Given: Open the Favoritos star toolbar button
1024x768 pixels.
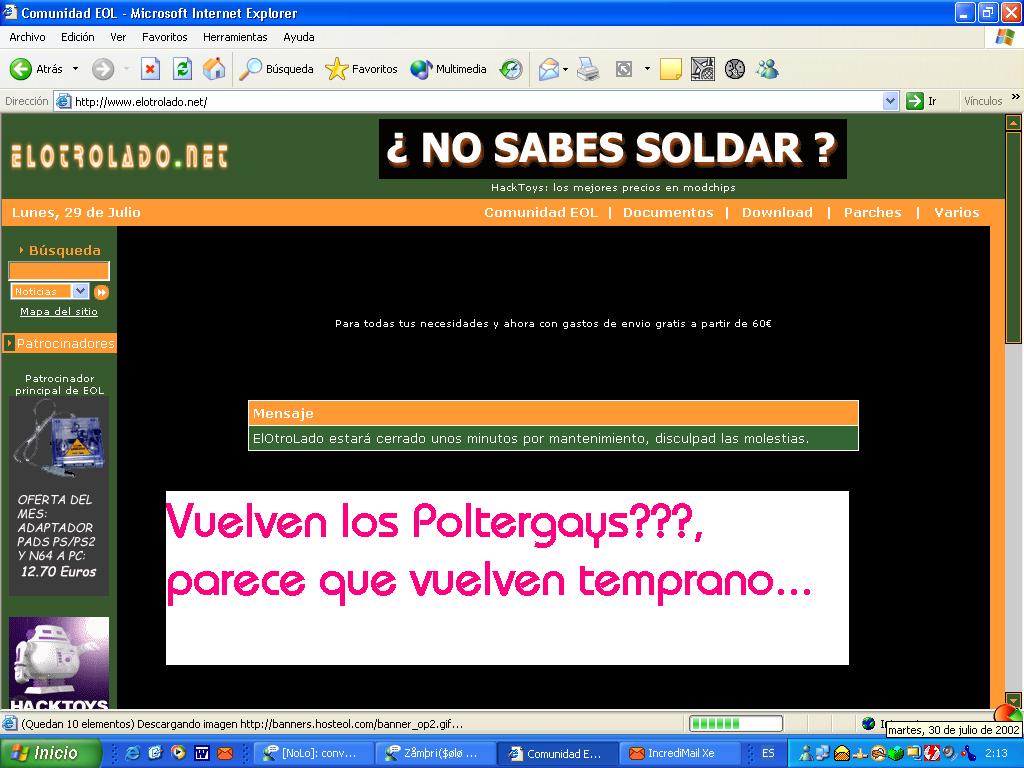Looking at the screenshot, I should tap(361, 69).
